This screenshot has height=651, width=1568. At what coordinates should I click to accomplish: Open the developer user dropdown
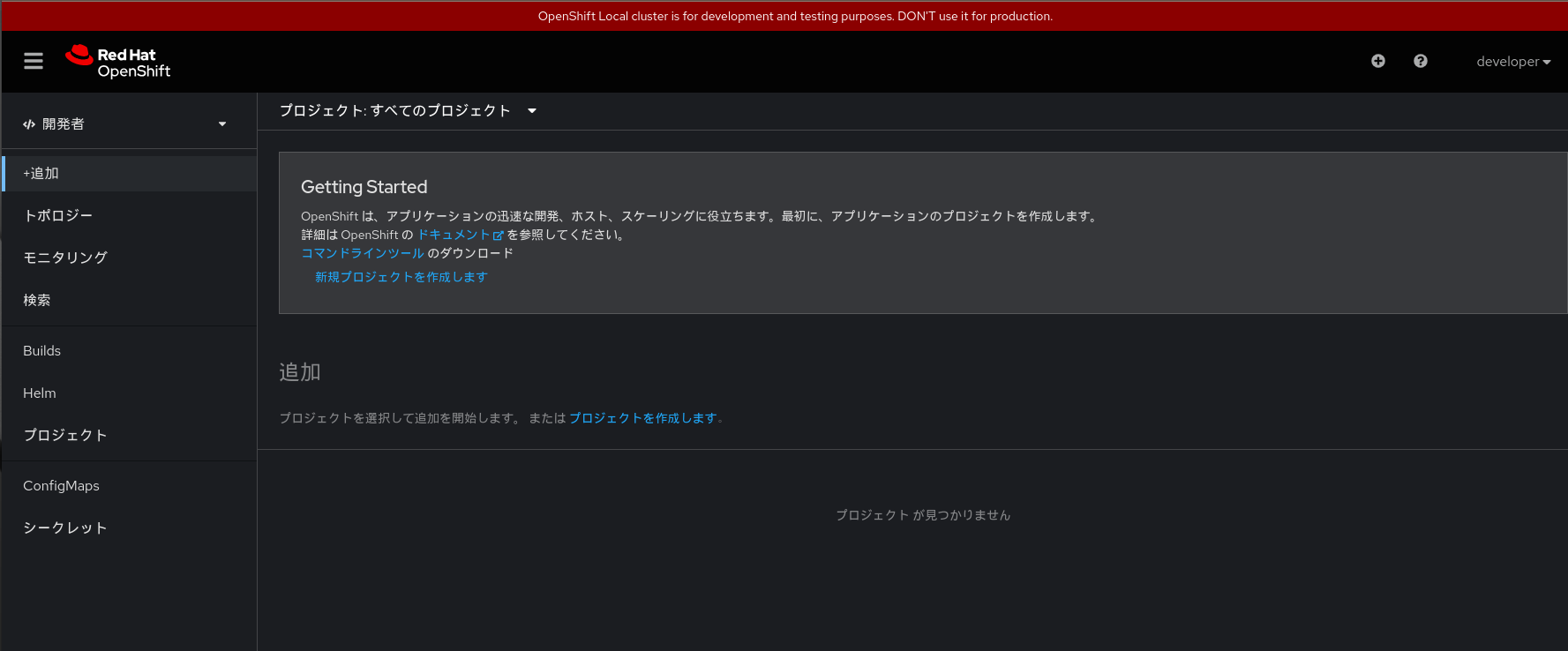1513,62
